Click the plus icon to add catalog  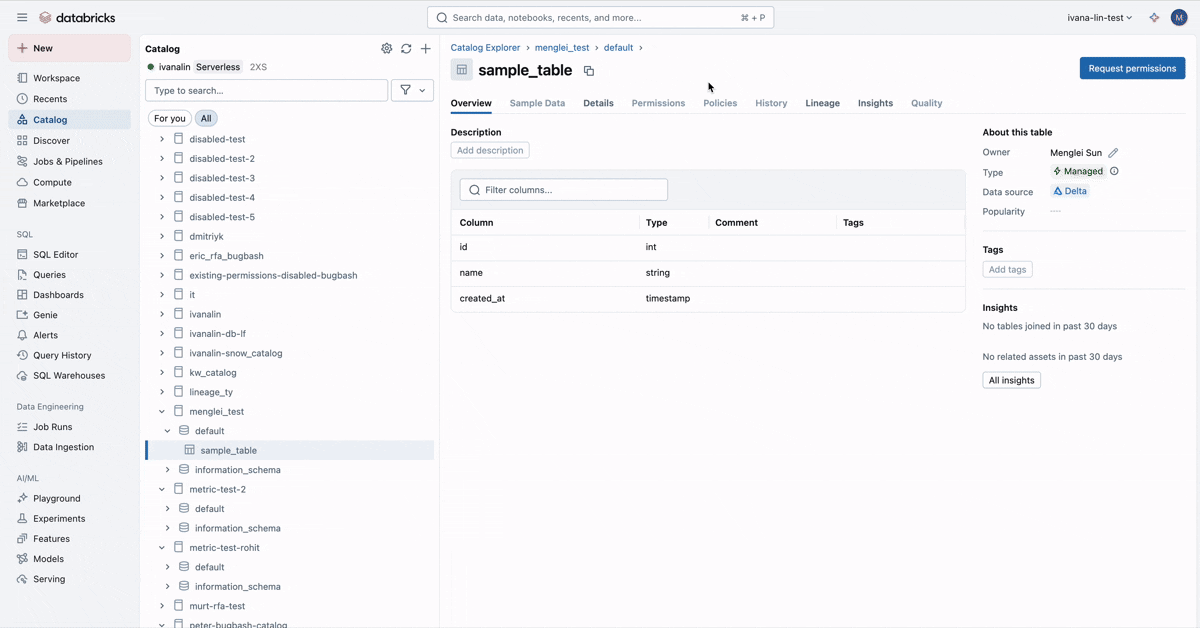pyautogui.click(x=425, y=48)
